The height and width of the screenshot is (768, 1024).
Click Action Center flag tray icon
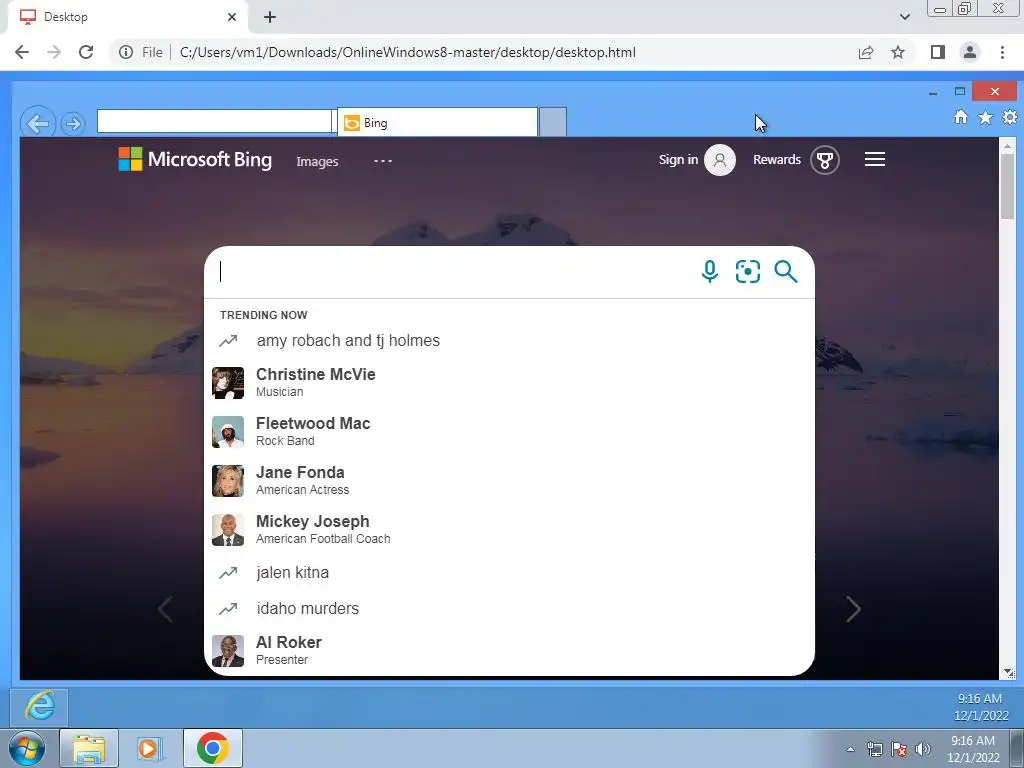(x=899, y=749)
